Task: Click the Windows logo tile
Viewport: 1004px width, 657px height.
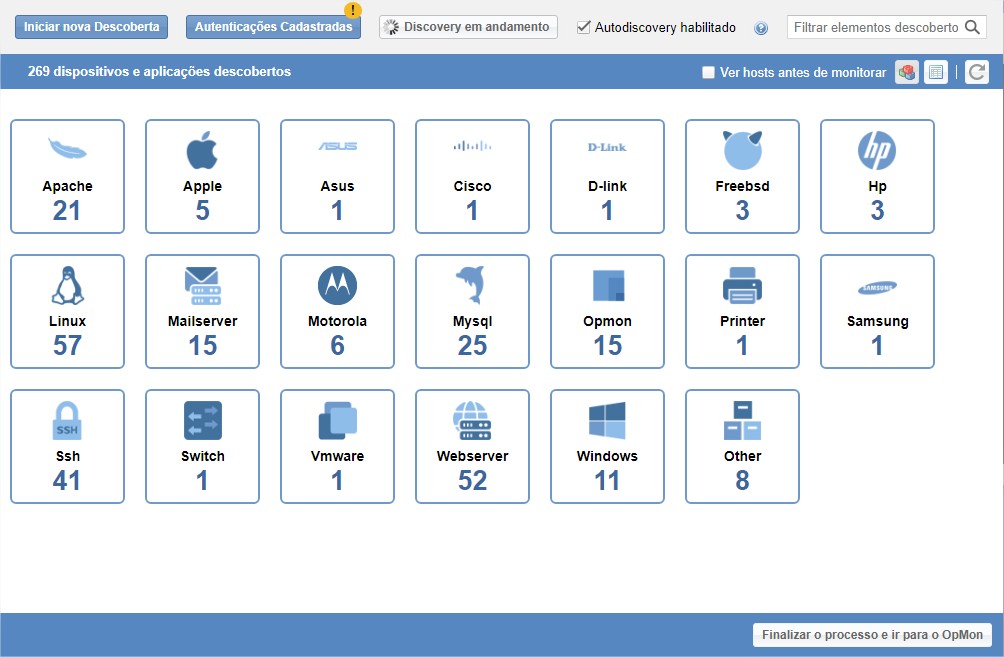Action: [x=607, y=446]
